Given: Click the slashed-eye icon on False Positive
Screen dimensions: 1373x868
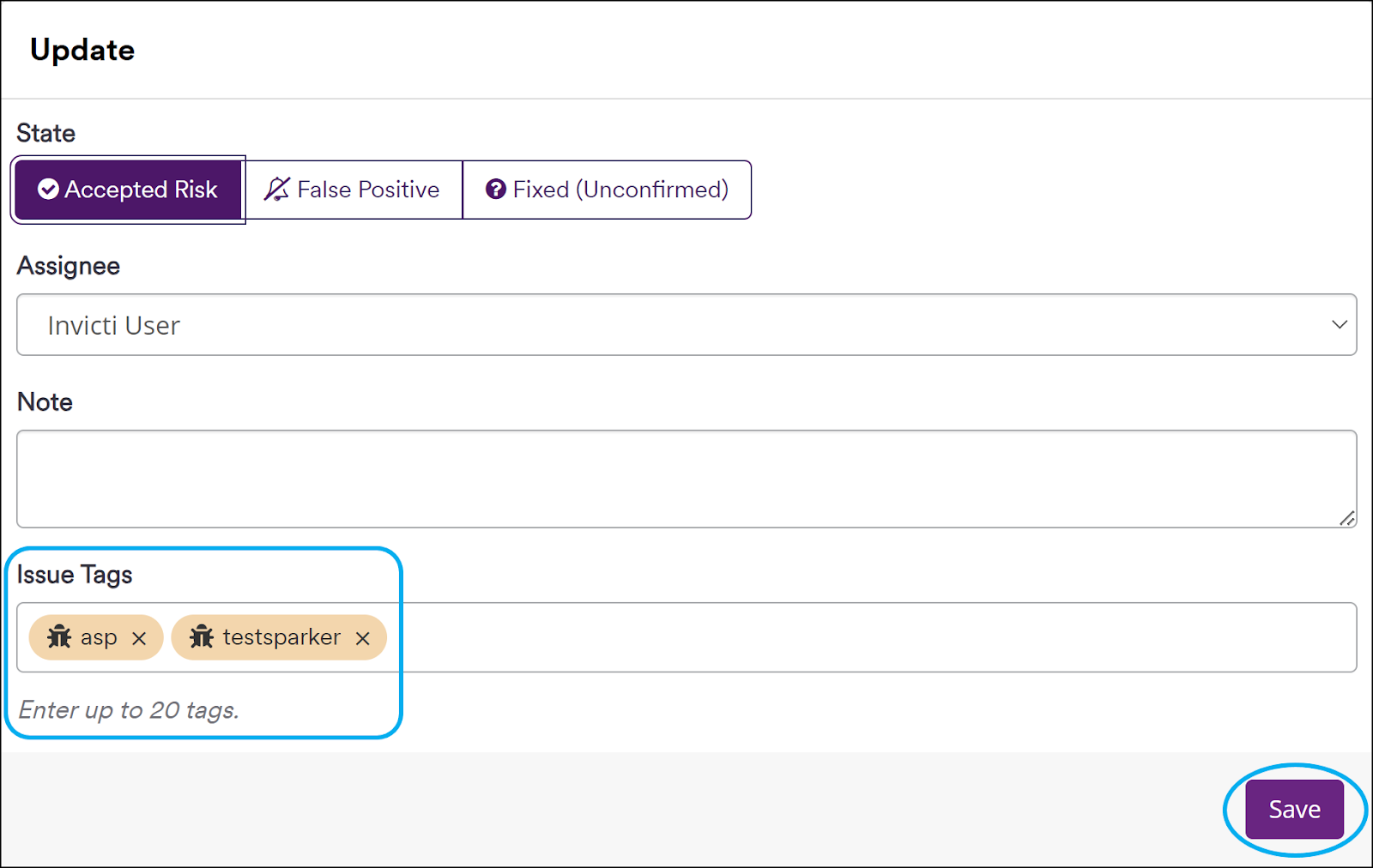Looking at the screenshot, I should pyautogui.click(x=276, y=190).
